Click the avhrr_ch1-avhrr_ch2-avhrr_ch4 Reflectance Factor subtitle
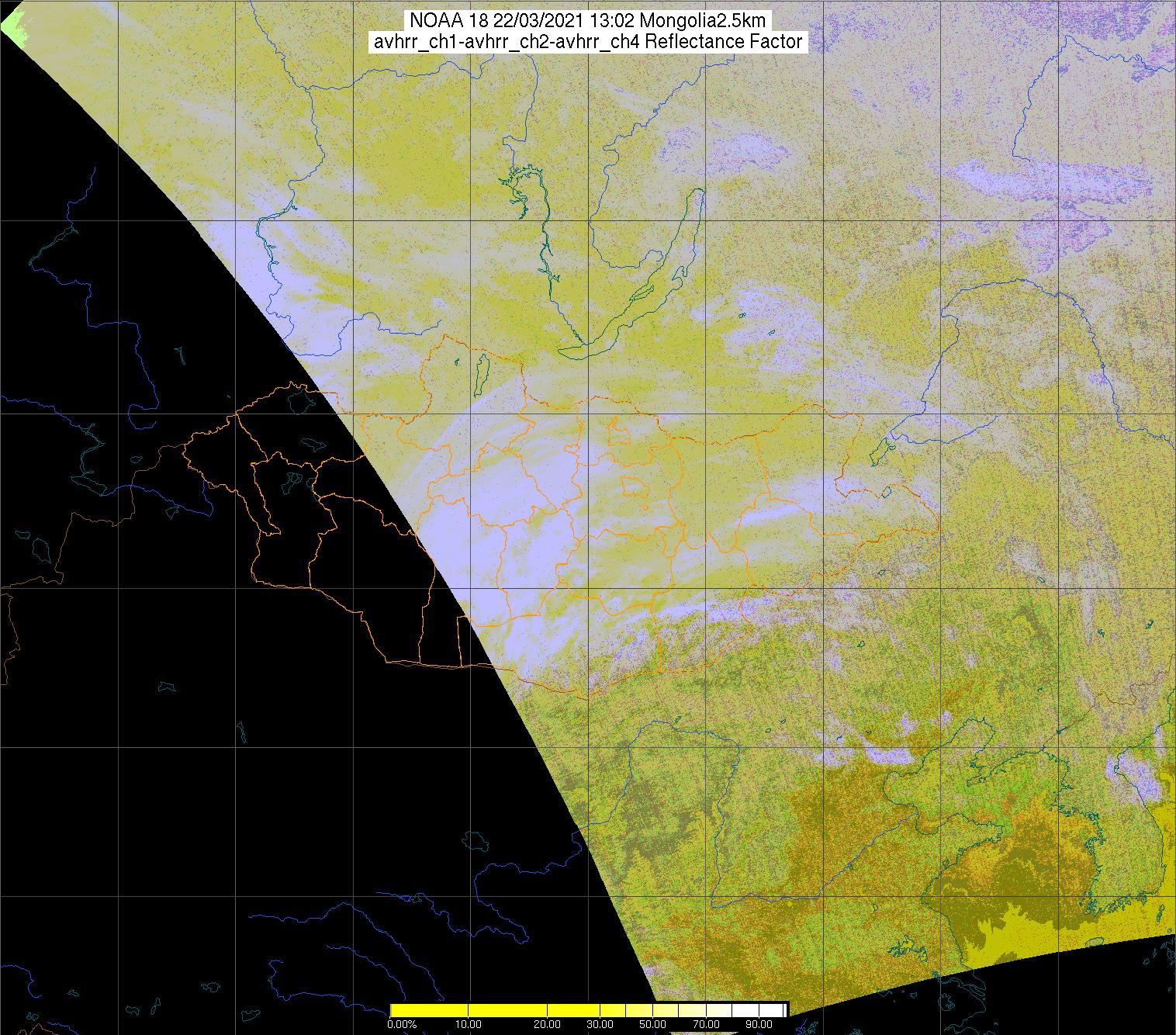 pyautogui.click(x=588, y=43)
